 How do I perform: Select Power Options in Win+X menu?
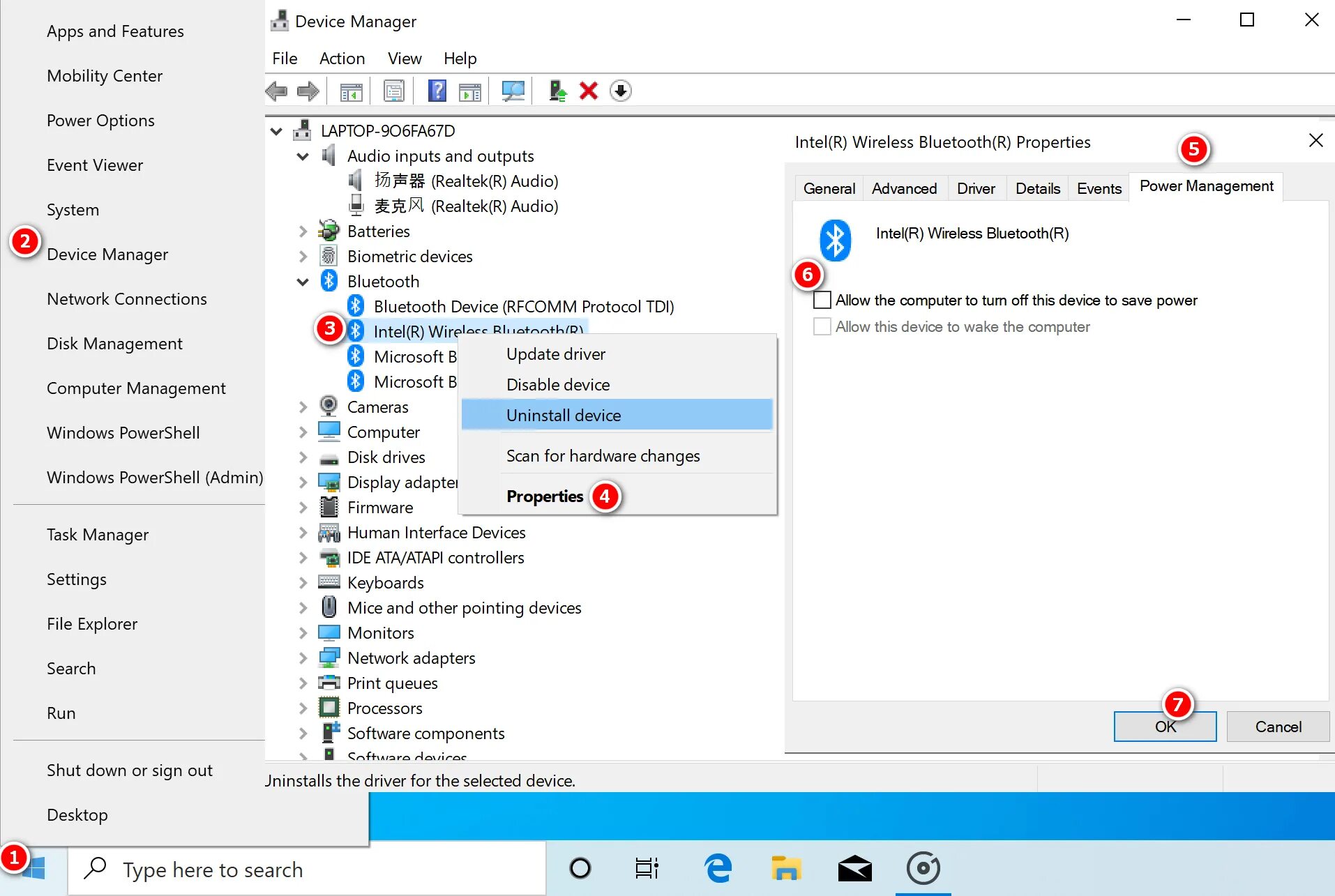point(100,120)
